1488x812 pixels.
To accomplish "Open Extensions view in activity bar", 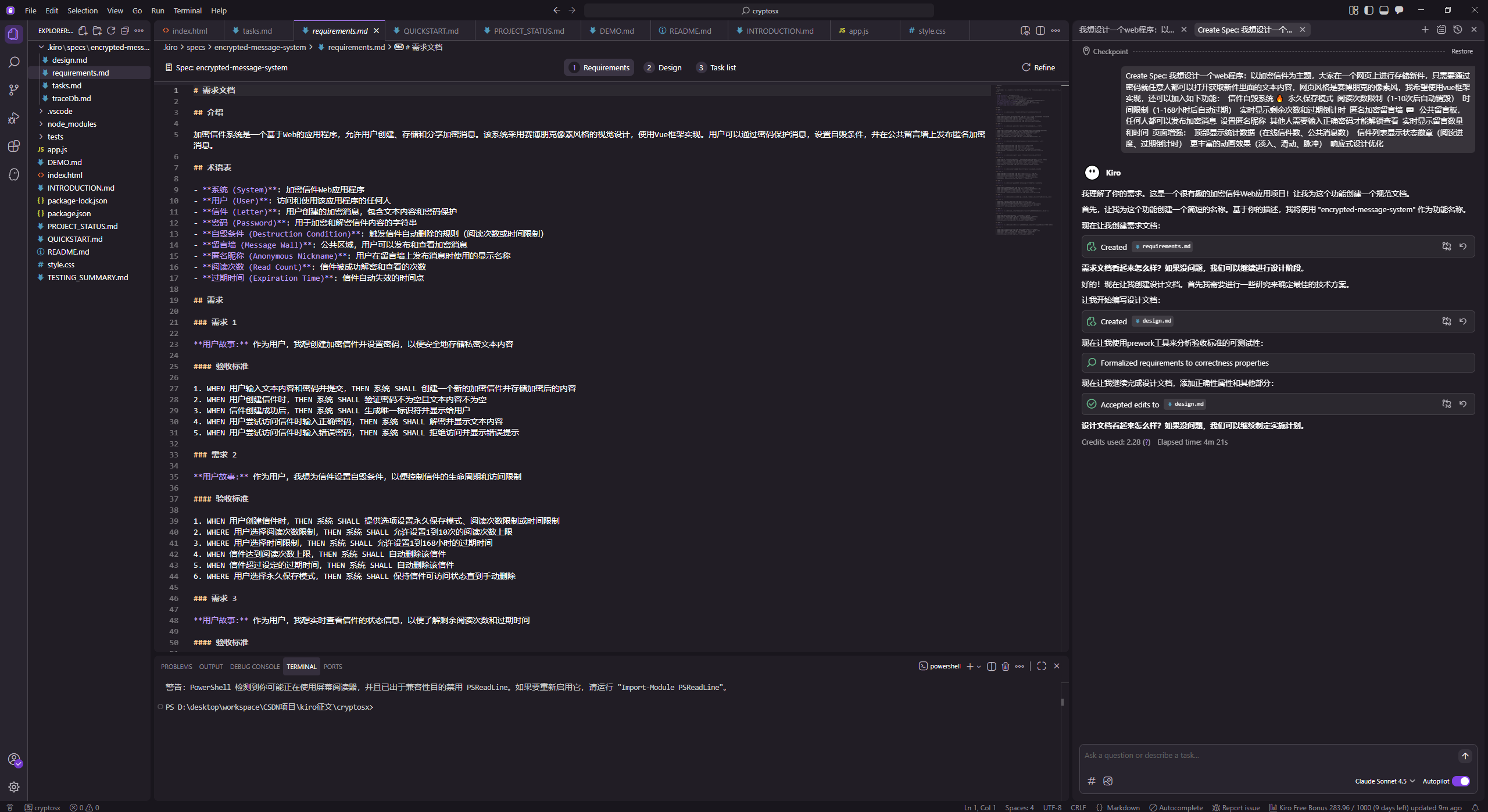I will pyautogui.click(x=14, y=146).
